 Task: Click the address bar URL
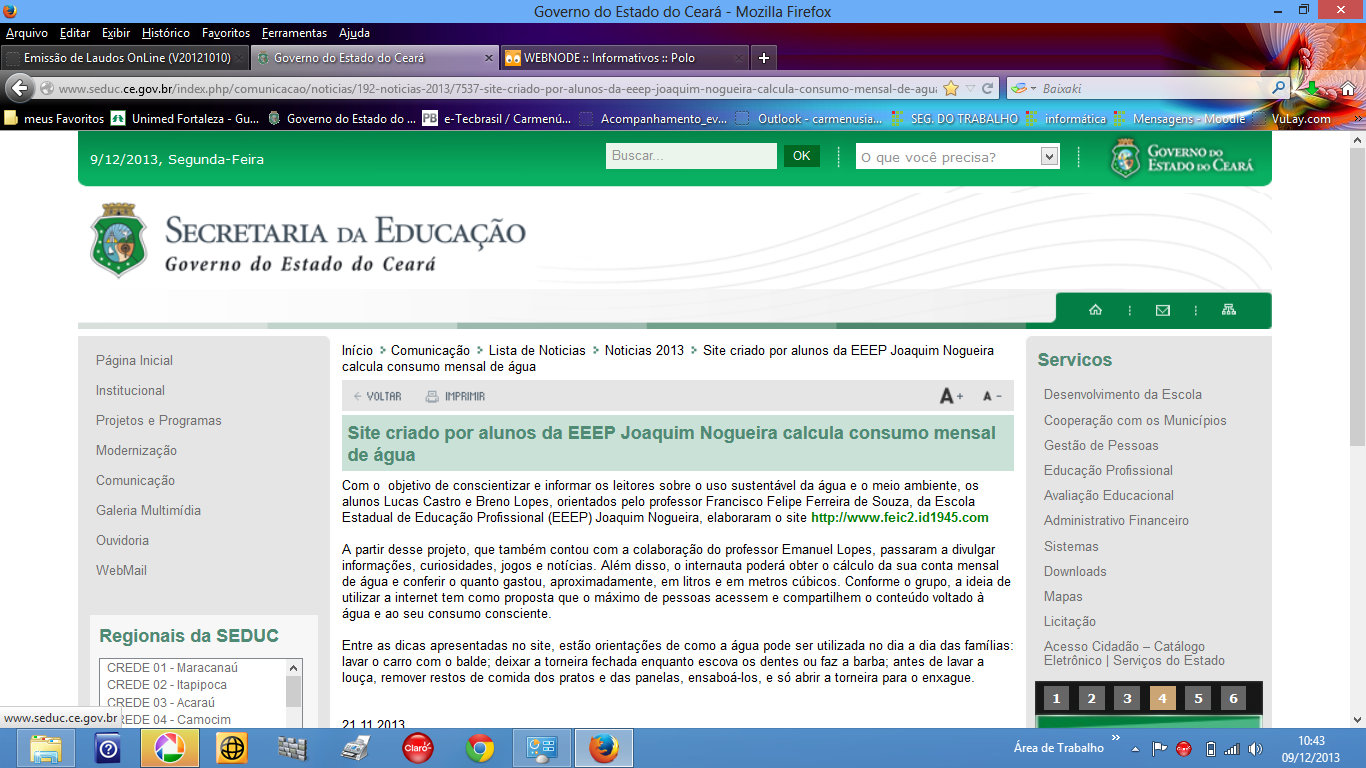pyautogui.click(x=497, y=88)
